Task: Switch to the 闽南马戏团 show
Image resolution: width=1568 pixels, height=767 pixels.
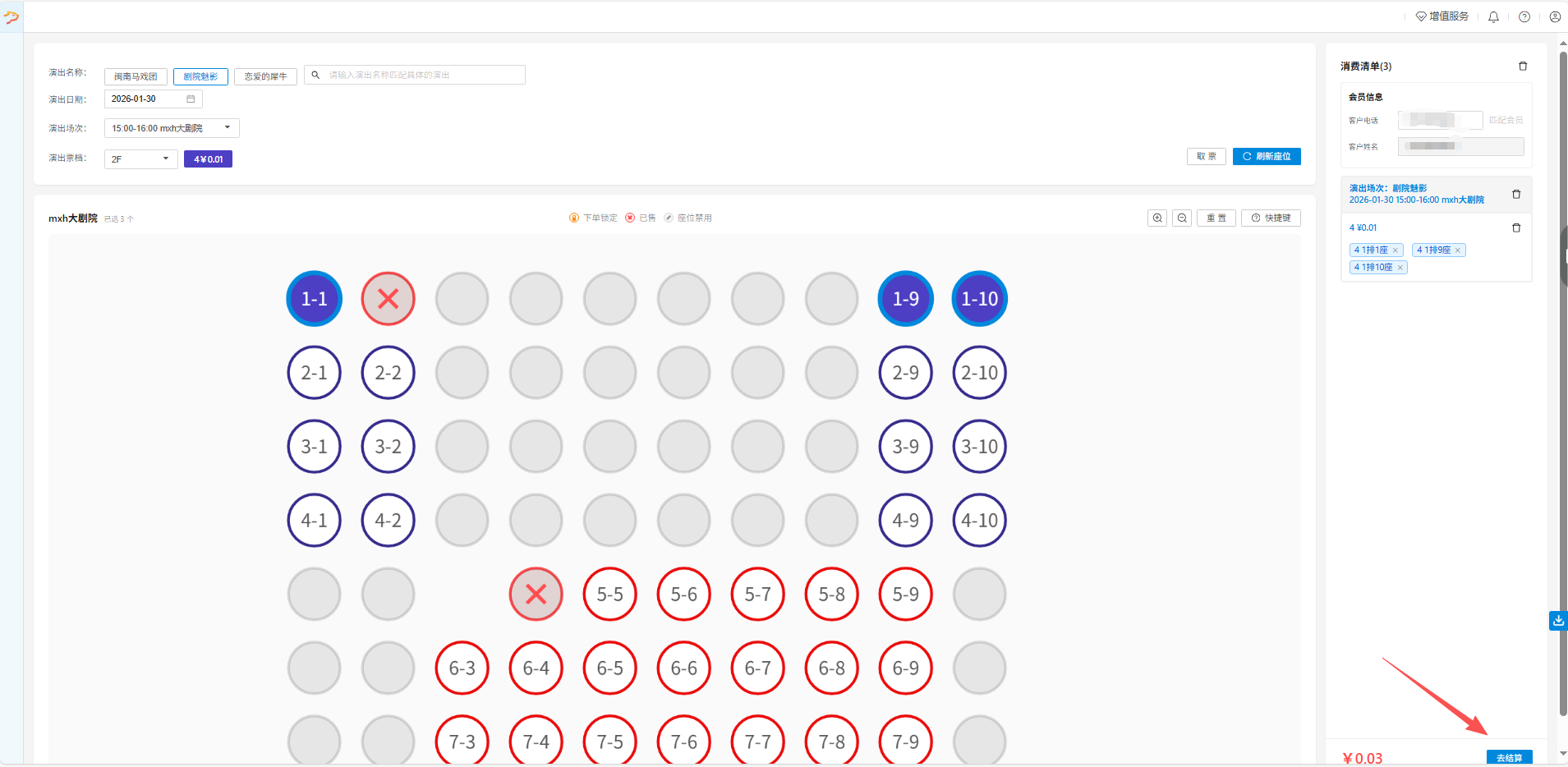Action: (x=136, y=76)
